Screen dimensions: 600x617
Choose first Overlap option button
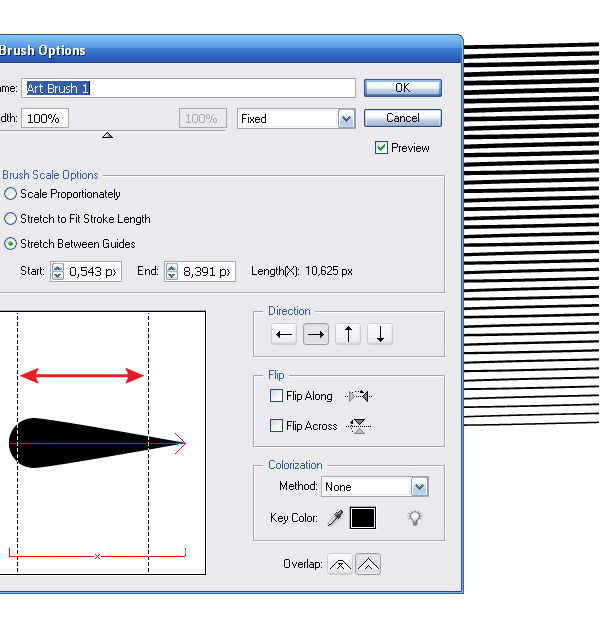click(340, 564)
